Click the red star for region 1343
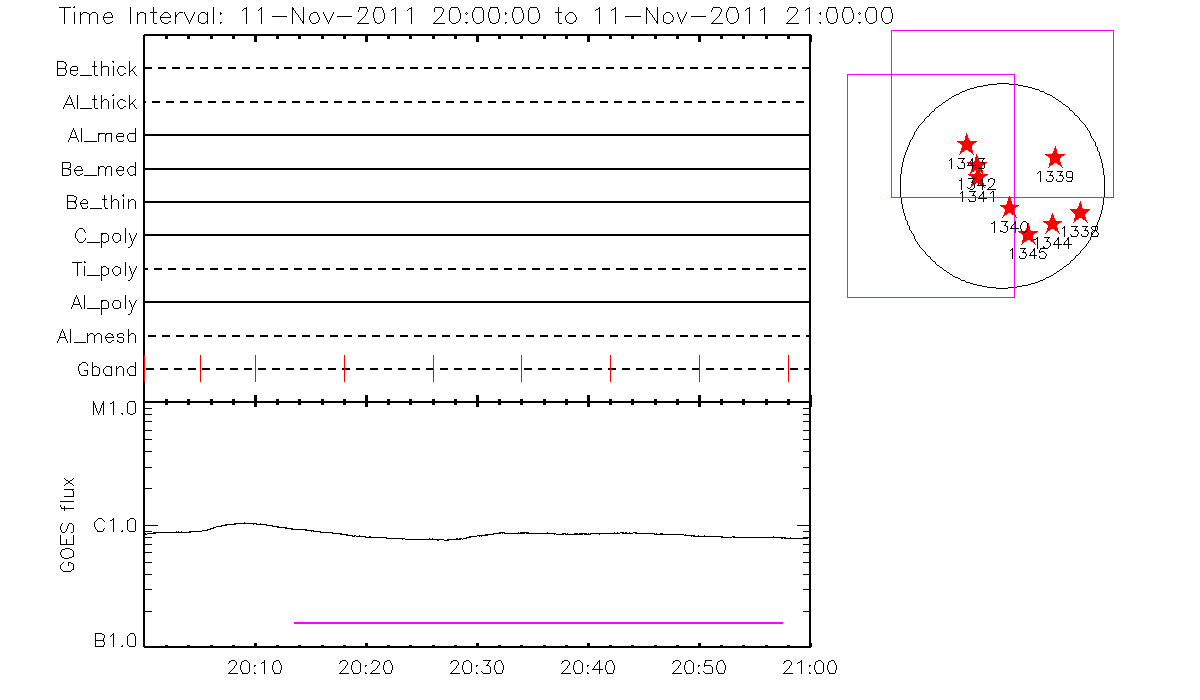Screen dimensions: 1200x700 pos(966,144)
